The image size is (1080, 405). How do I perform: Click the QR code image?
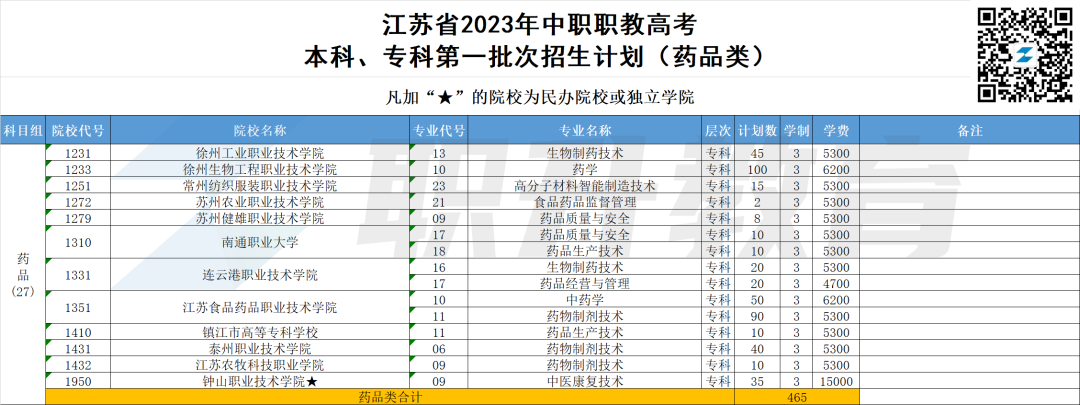[1024, 53]
